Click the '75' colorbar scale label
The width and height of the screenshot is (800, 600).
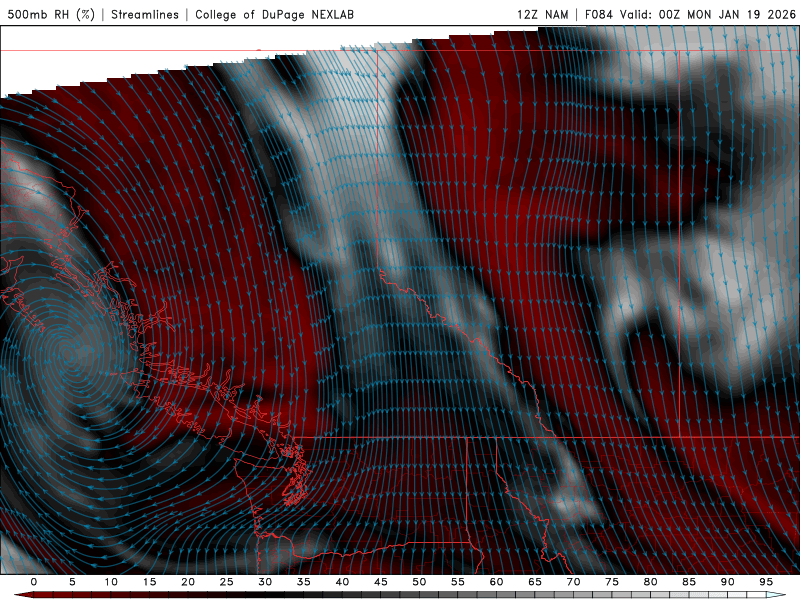tap(612, 582)
